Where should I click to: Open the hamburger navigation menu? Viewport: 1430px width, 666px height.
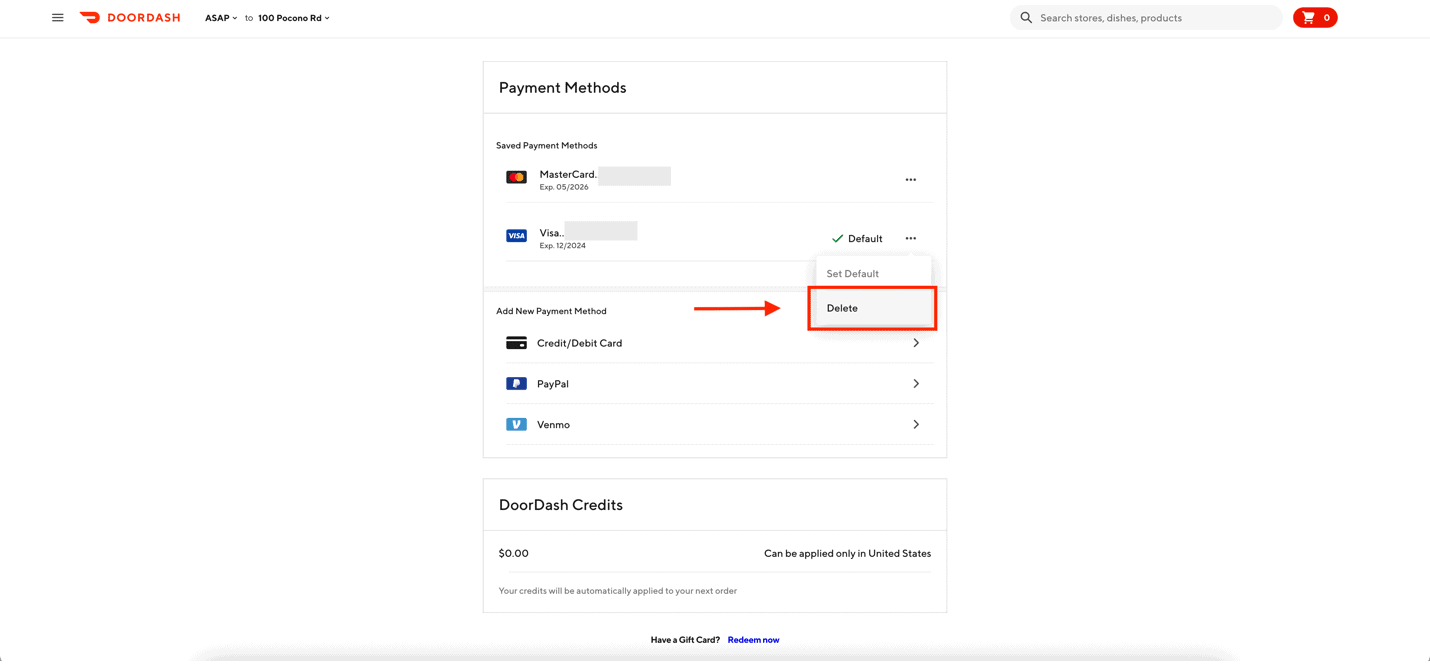click(58, 18)
